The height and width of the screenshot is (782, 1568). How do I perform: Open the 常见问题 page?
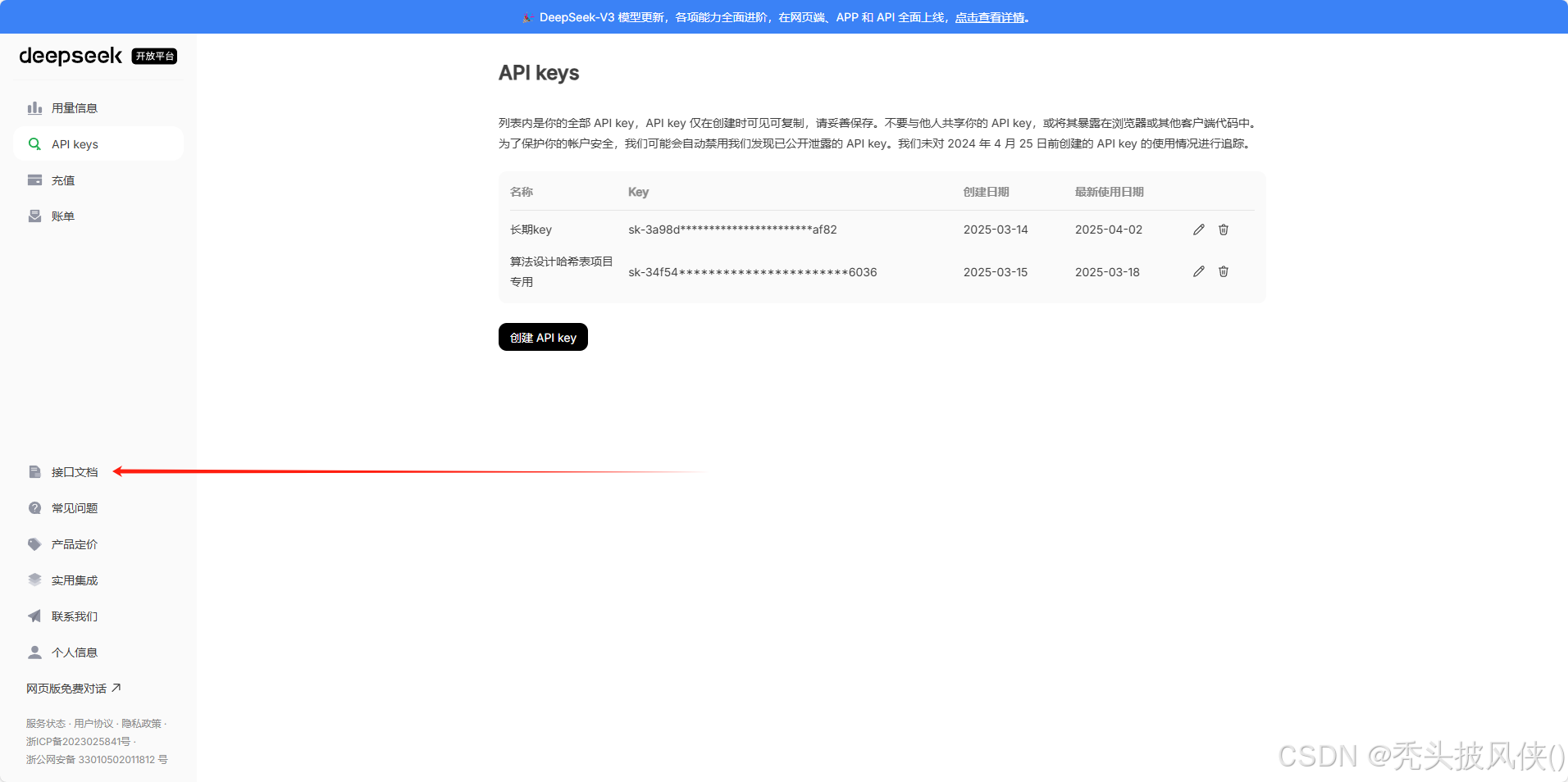(98, 508)
